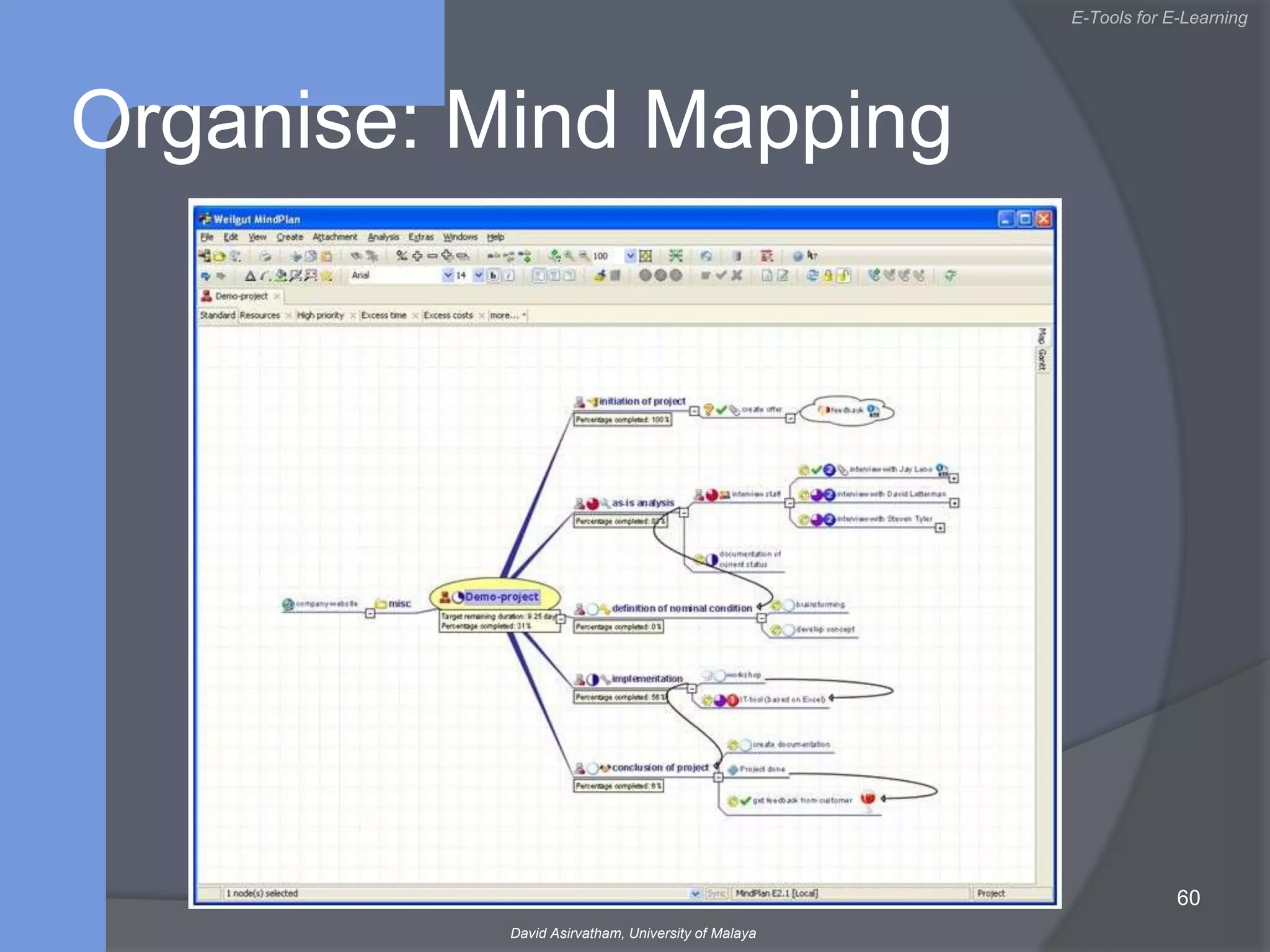Open the Analysis menu

click(383, 237)
